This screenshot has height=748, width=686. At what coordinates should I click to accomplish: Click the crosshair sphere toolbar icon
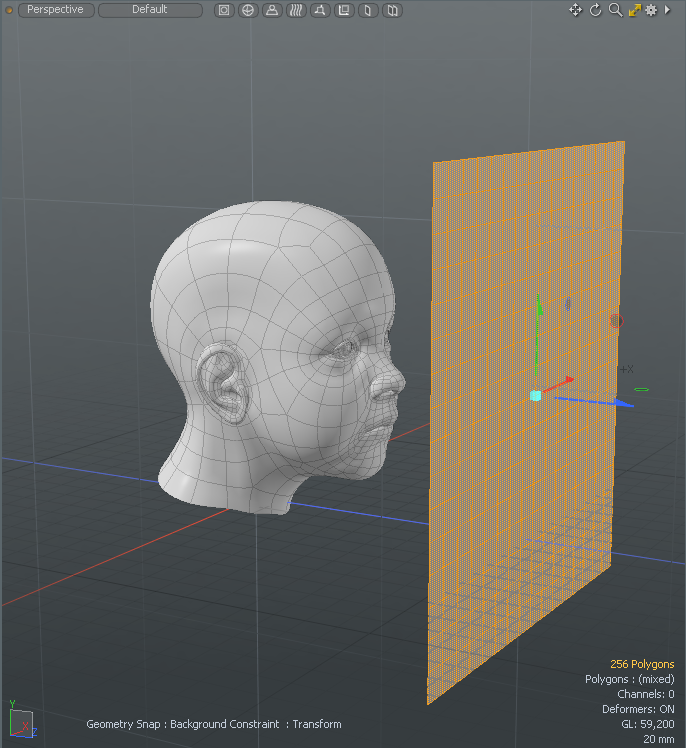tap(248, 10)
